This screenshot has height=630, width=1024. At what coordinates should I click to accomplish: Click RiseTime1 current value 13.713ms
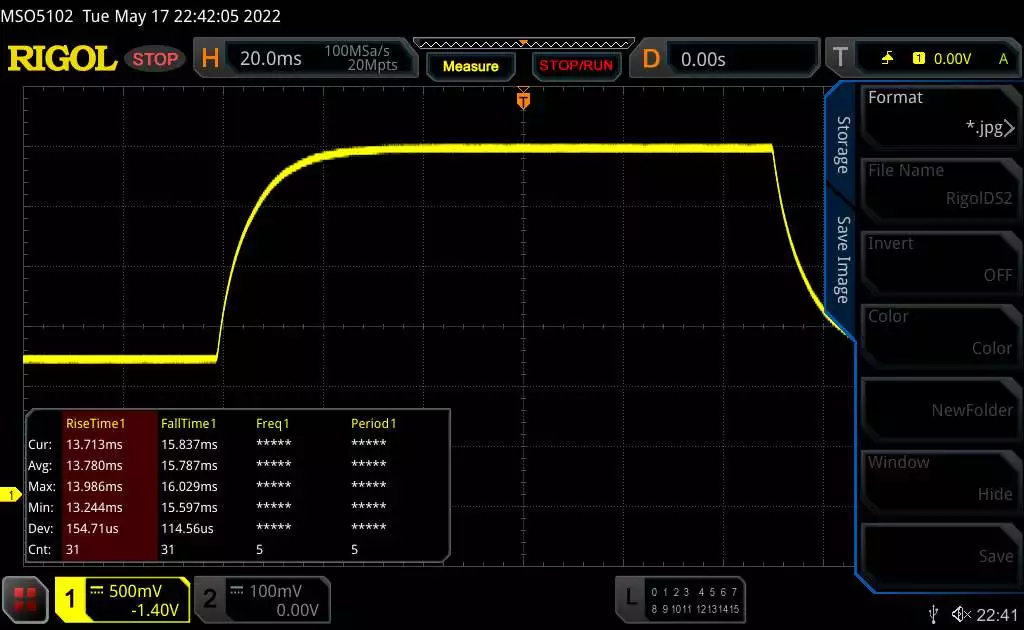click(94, 444)
